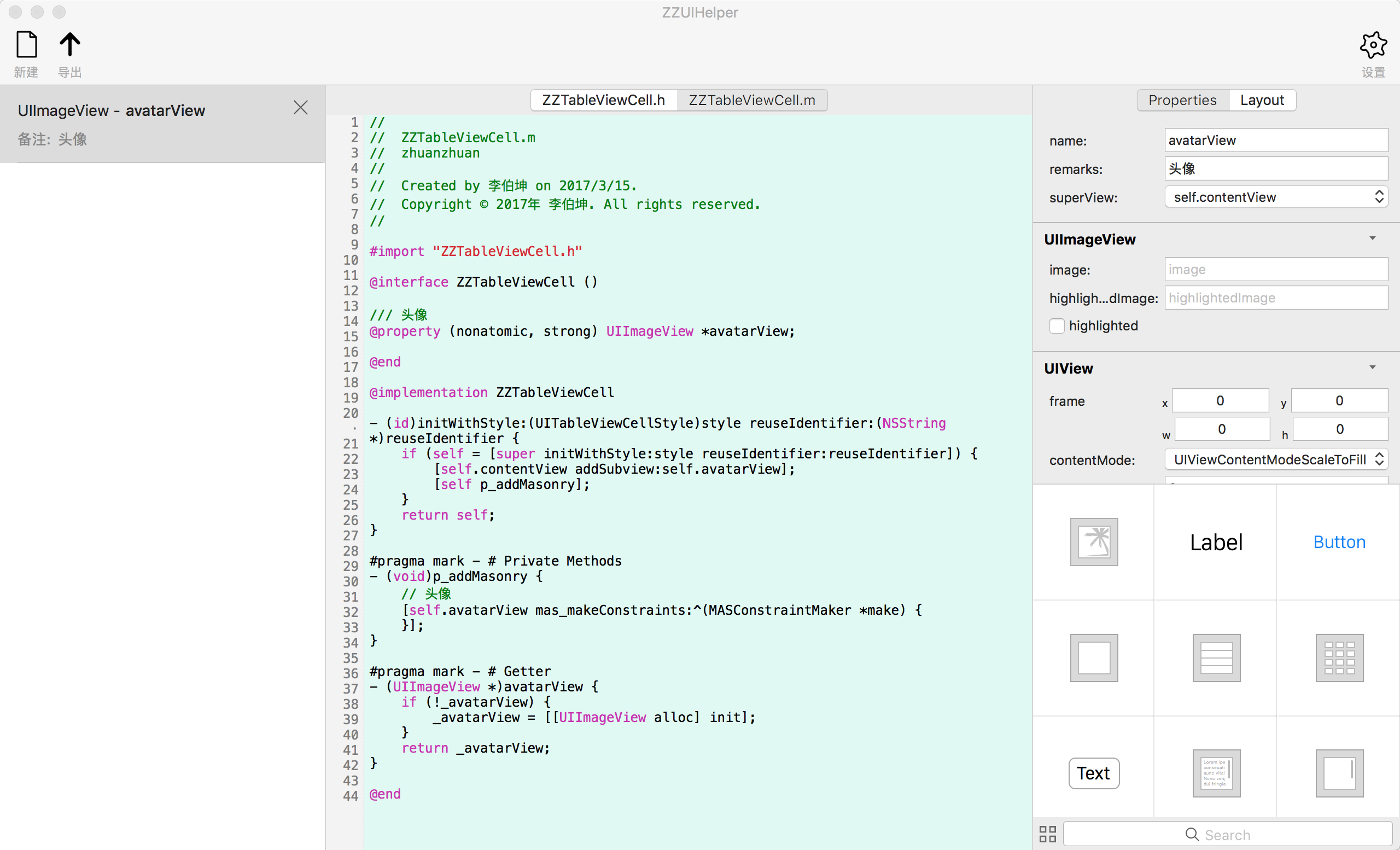Select the Label component
This screenshot has height=850, width=1400.
tap(1216, 542)
